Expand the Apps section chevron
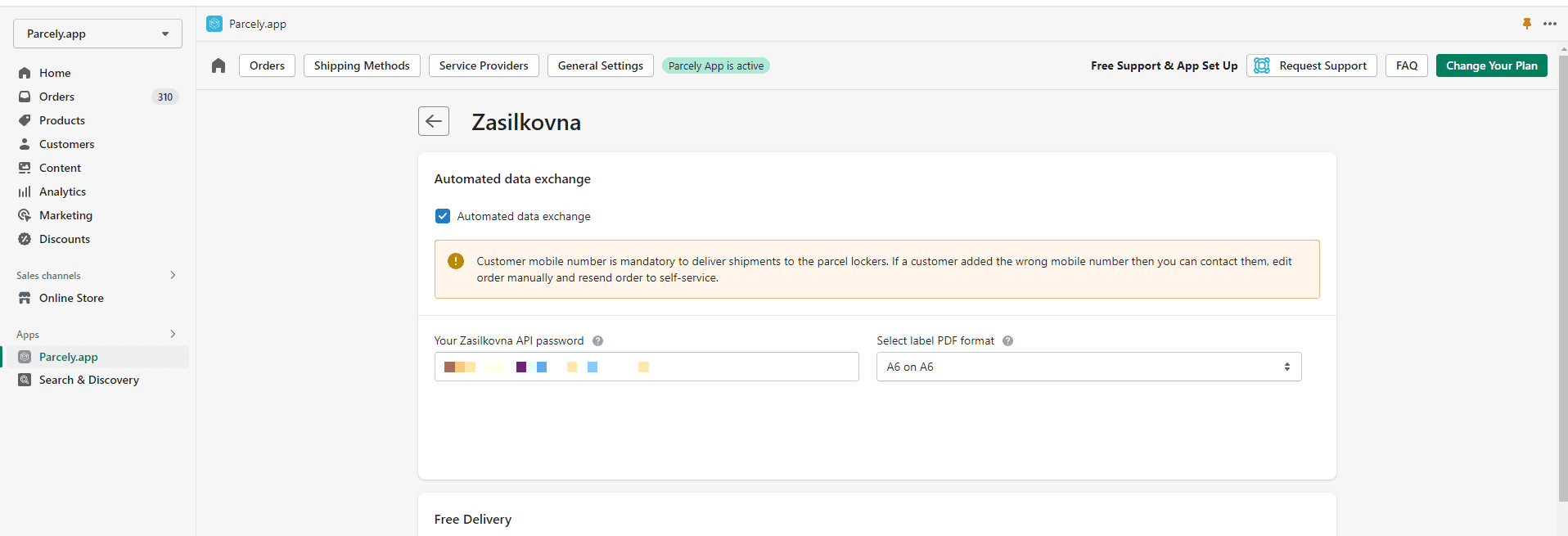The height and width of the screenshot is (536, 1568). pos(173,334)
